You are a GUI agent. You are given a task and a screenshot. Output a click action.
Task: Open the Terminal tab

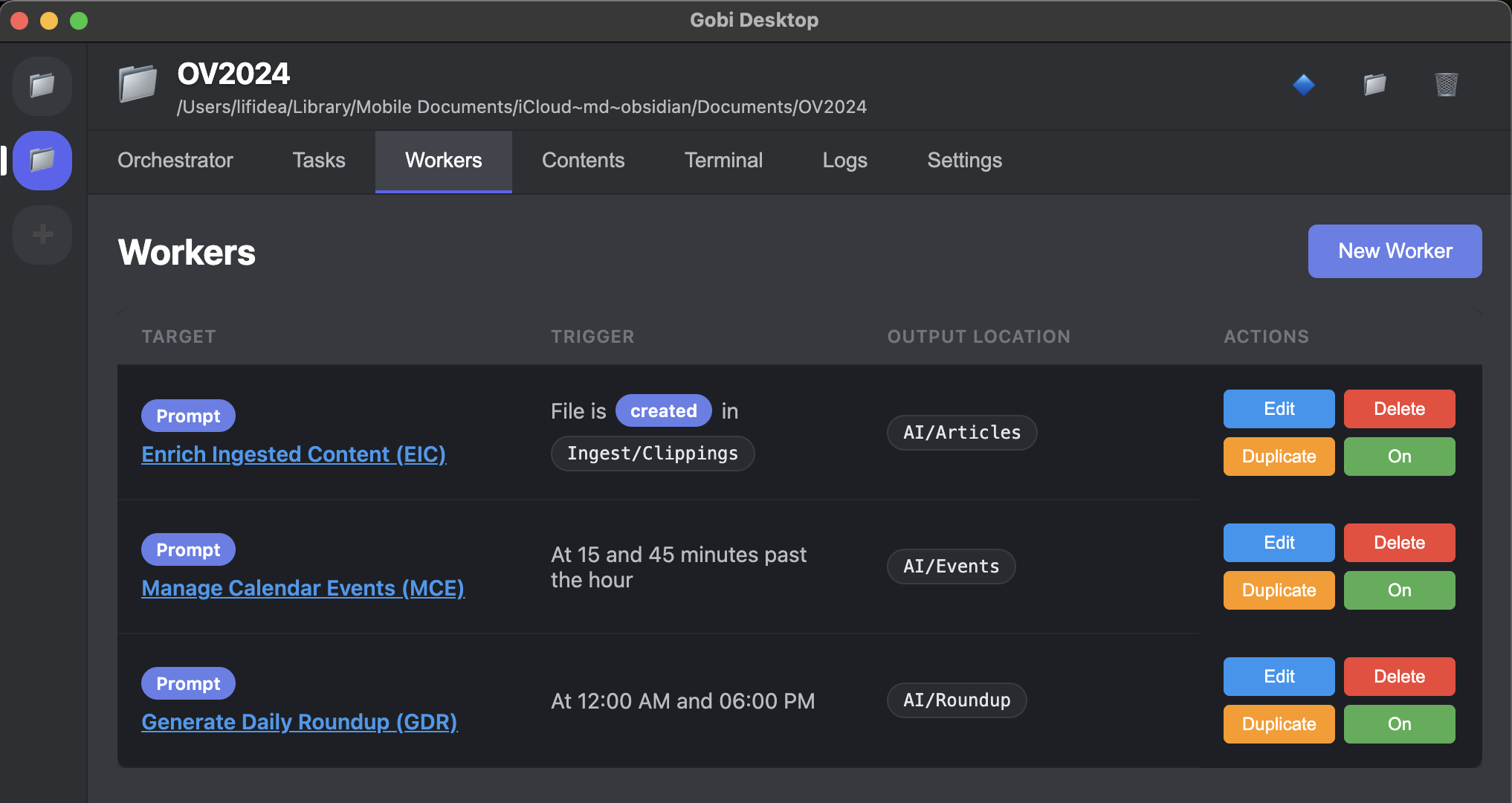(723, 161)
